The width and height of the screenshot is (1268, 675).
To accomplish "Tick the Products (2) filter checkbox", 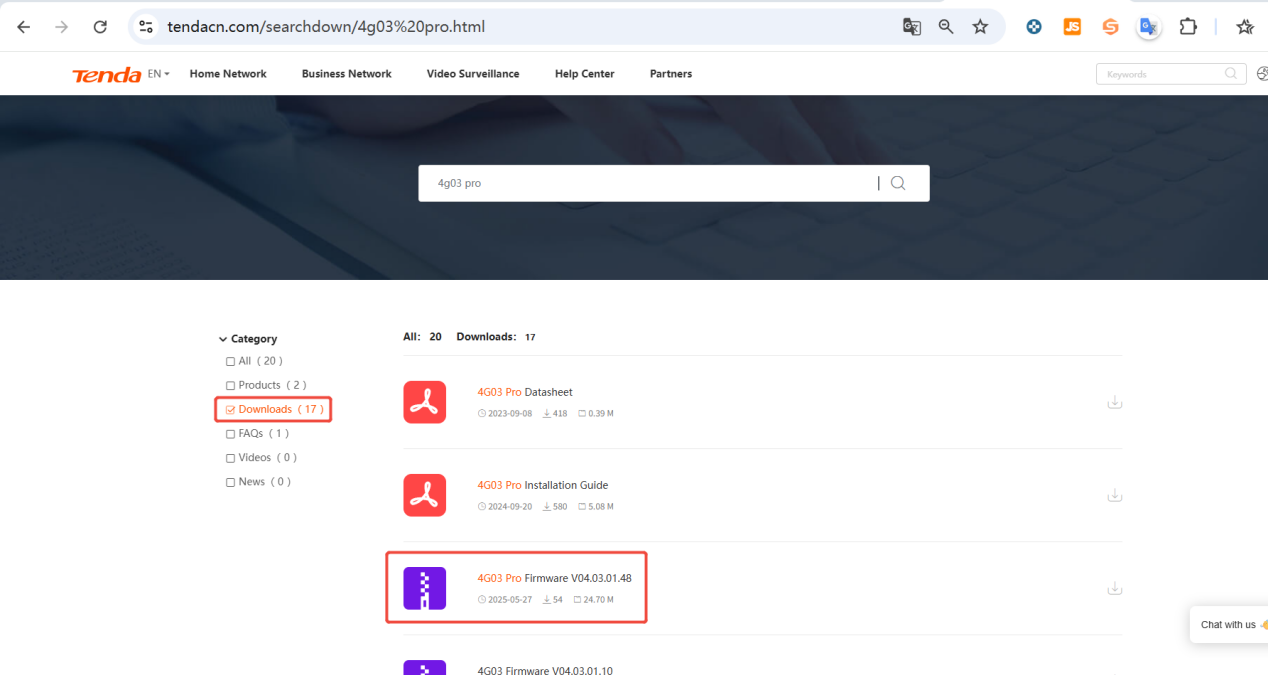I will click(x=231, y=386).
